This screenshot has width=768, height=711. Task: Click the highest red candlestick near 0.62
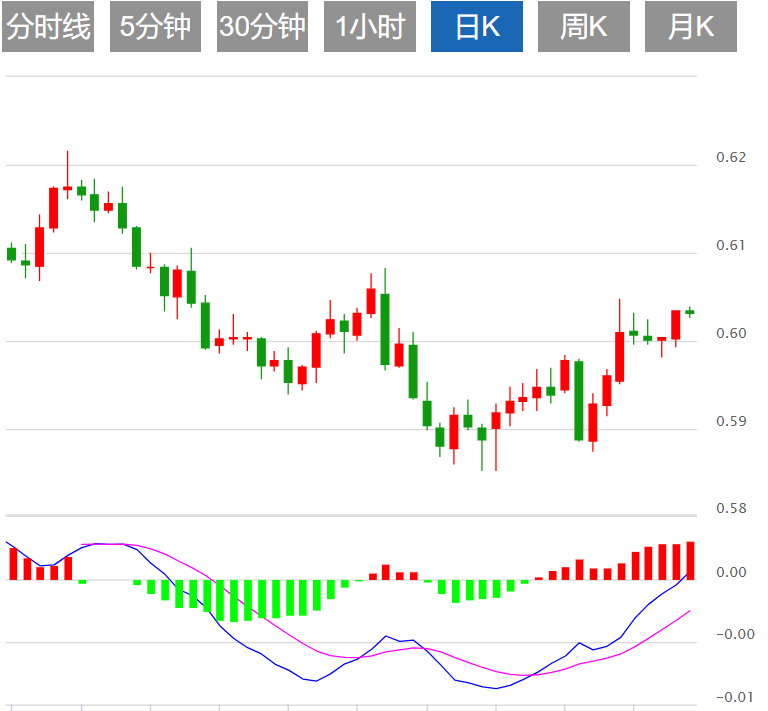68,187
